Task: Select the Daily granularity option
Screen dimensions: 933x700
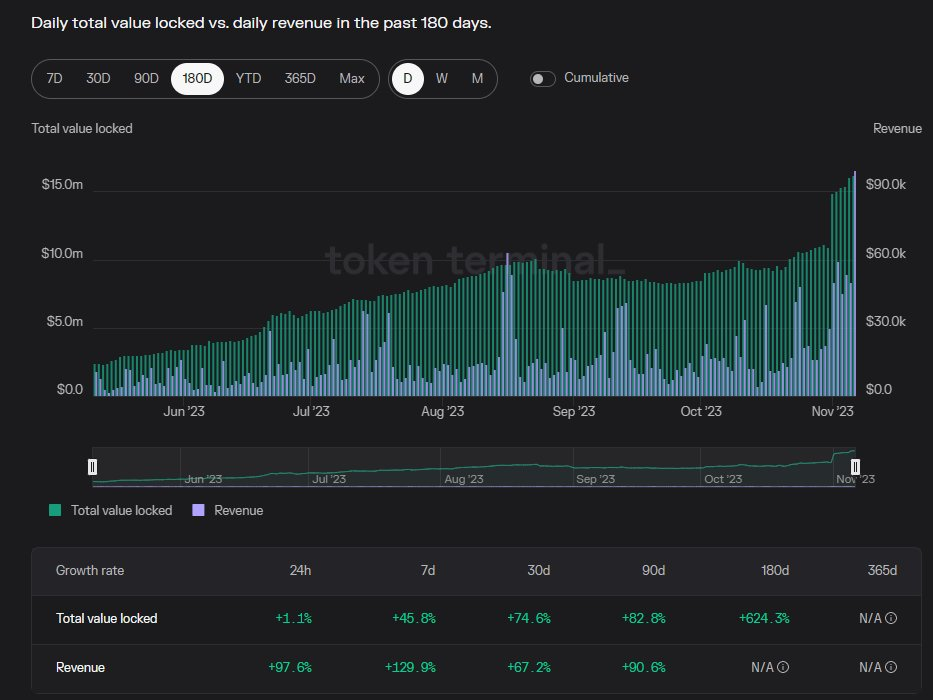Action: click(x=408, y=78)
